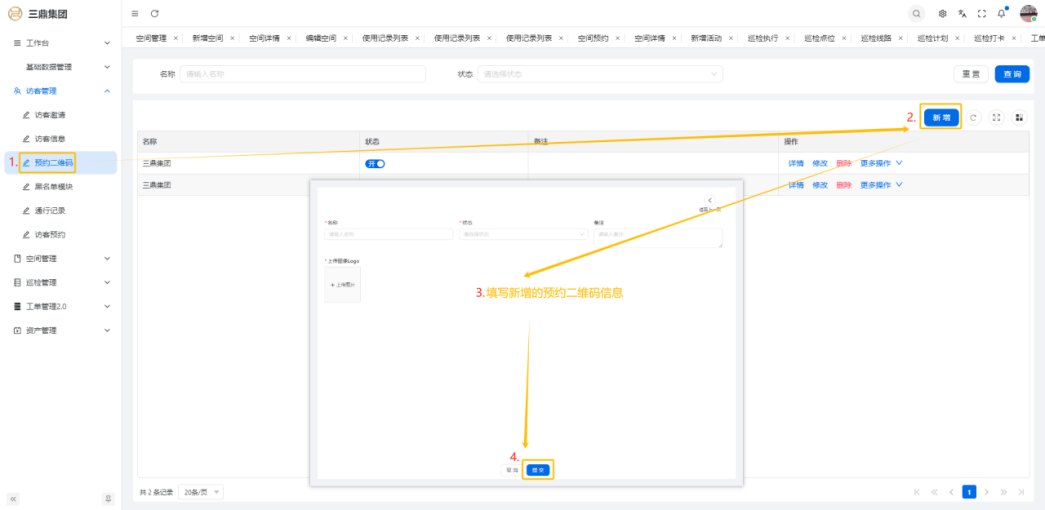Click the 名称 filter input field

tap(302, 74)
